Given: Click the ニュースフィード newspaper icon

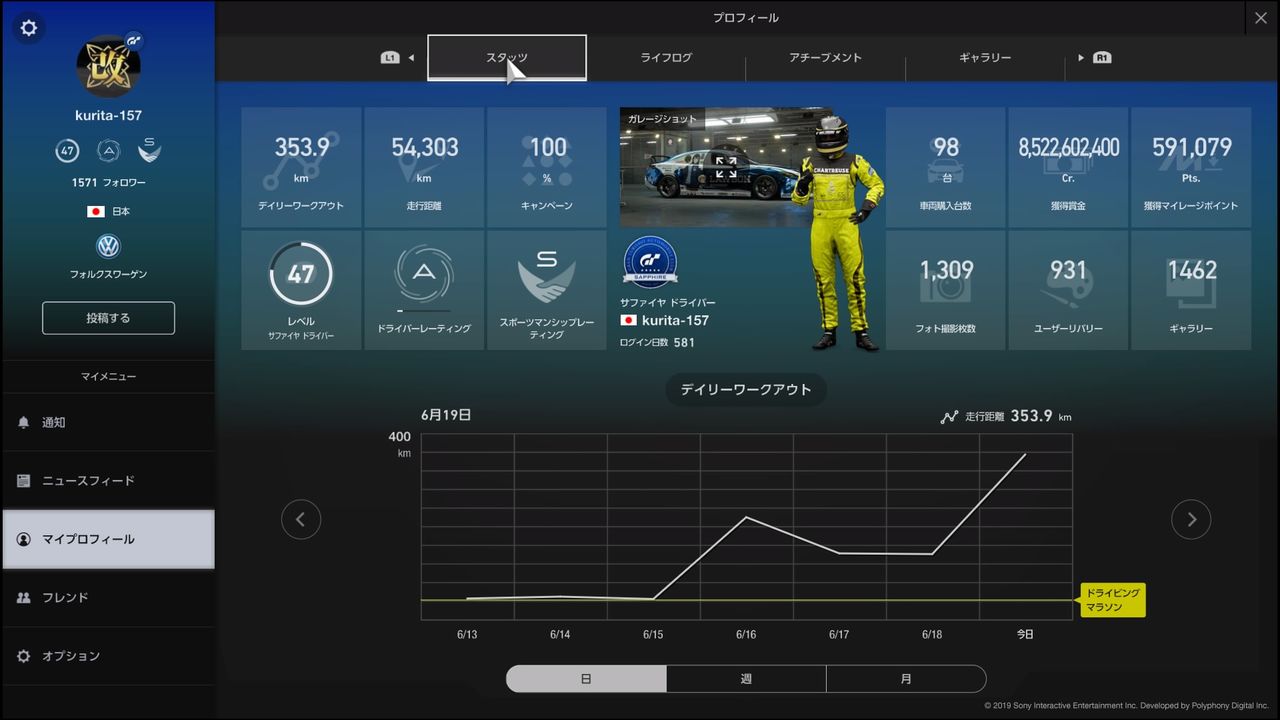Looking at the screenshot, I should [x=24, y=481].
